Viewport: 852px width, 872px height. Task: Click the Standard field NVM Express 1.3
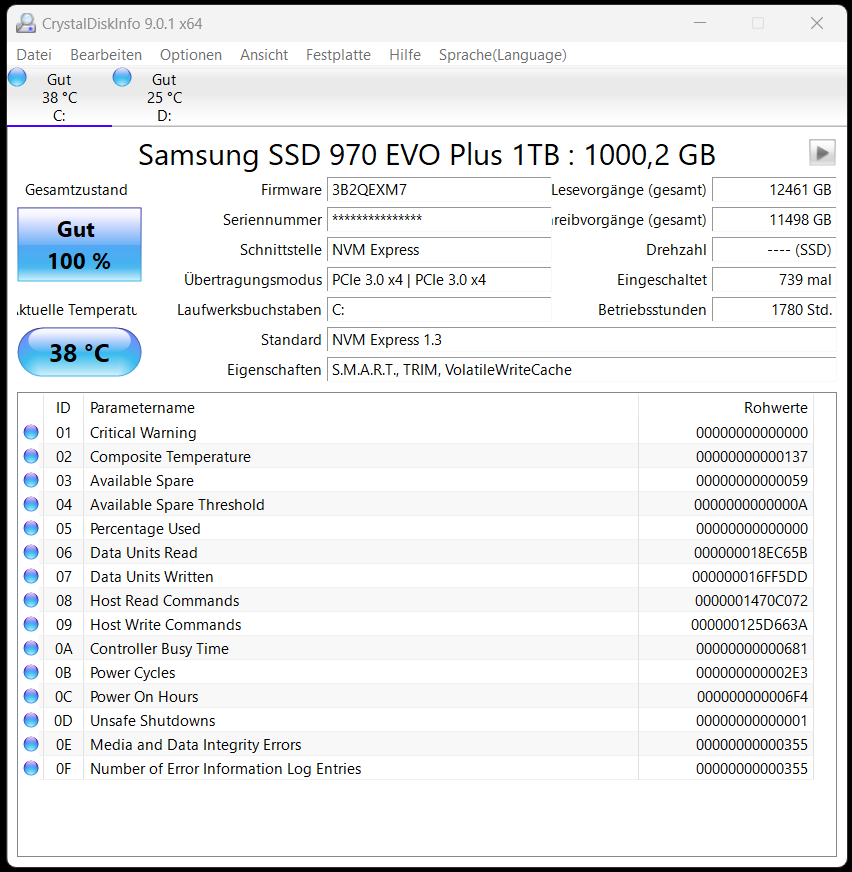(x=582, y=340)
